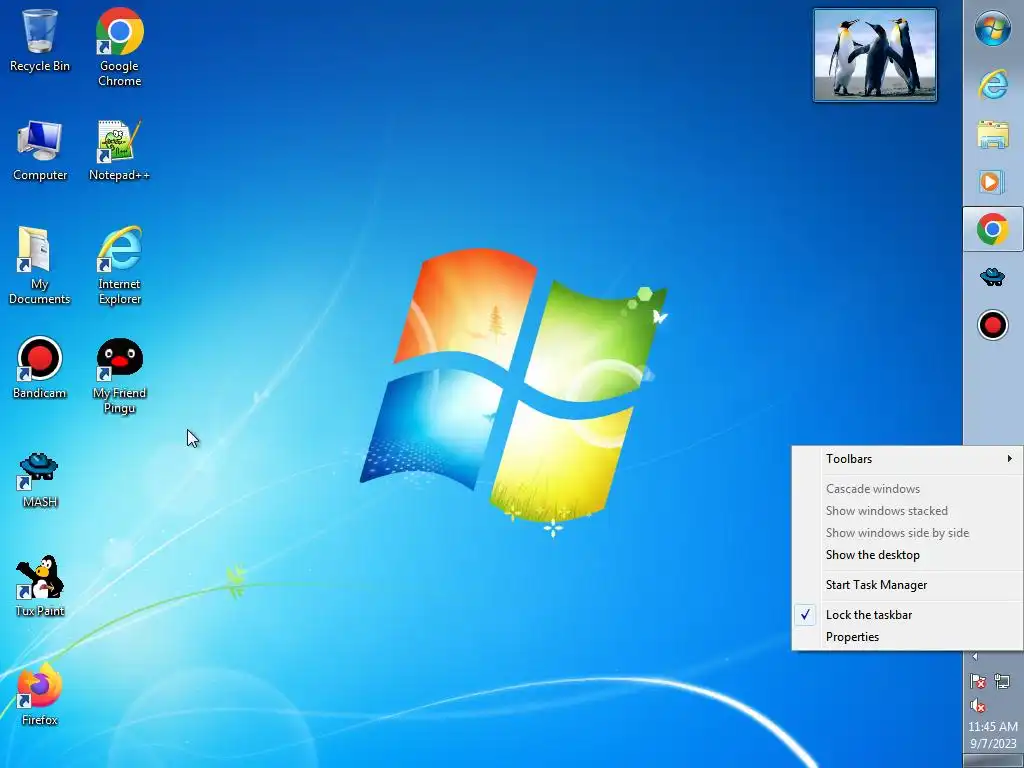Click greyed Cascade windows entry

(x=907, y=488)
